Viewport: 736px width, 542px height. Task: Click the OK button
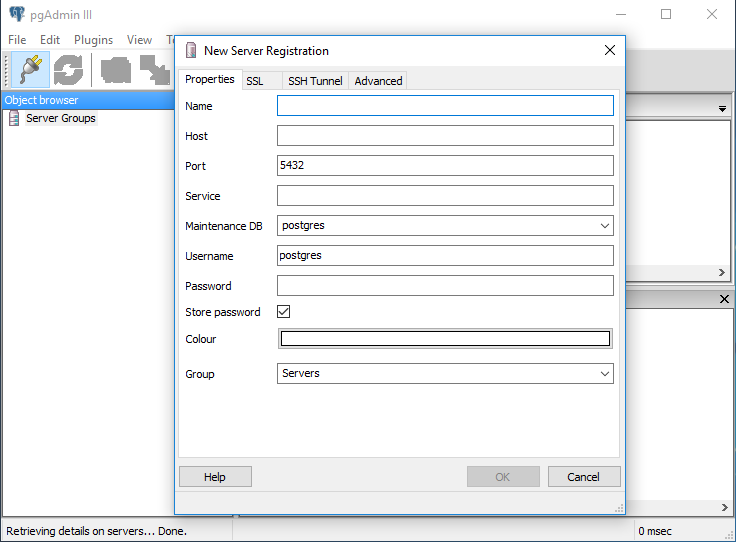point(503,477)
